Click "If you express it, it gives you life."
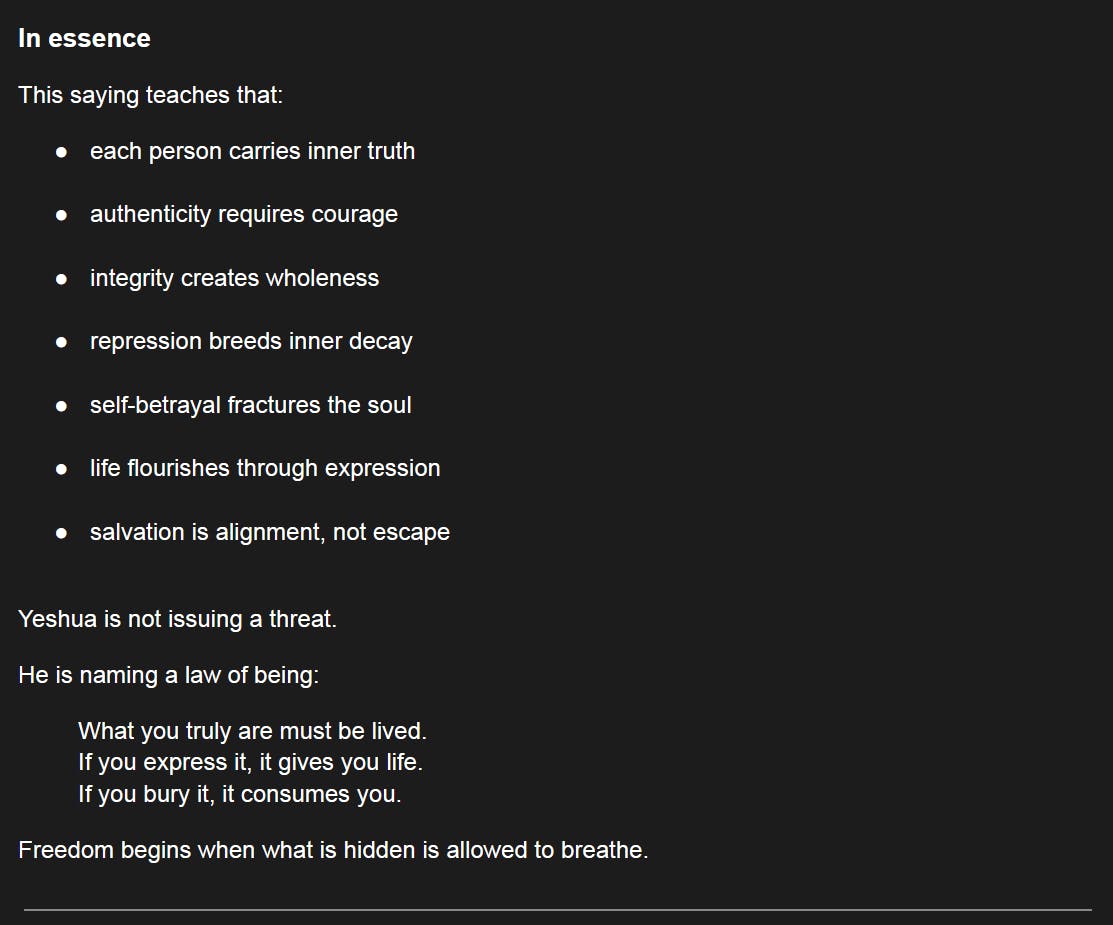The image size is (1113, 925). (250, 762)
